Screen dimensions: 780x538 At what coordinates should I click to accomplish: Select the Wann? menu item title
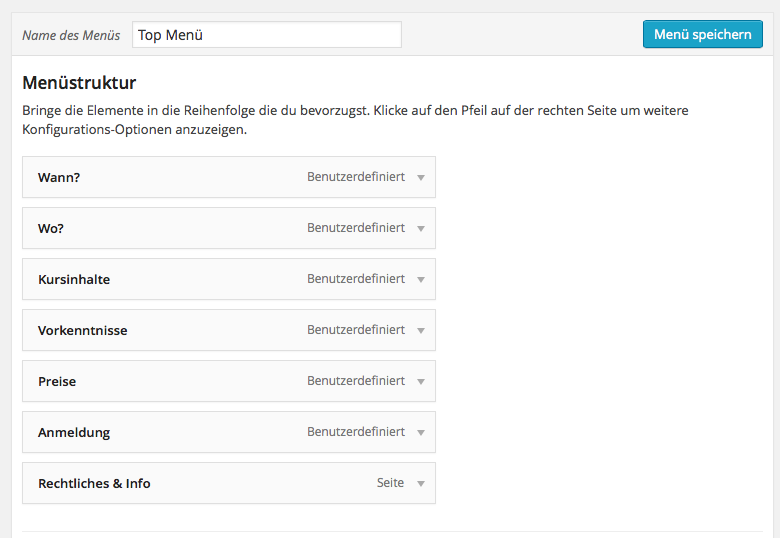59,177
